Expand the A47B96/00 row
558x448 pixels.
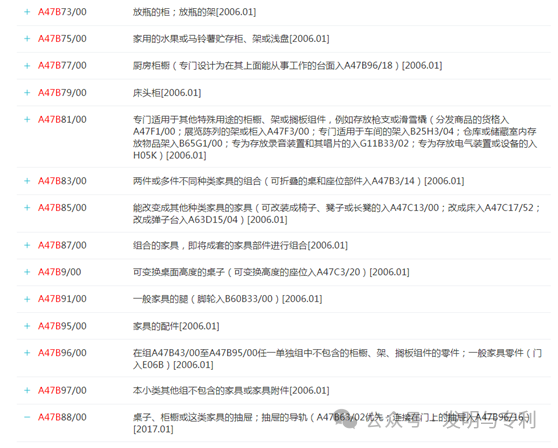[x=27, y=353]
